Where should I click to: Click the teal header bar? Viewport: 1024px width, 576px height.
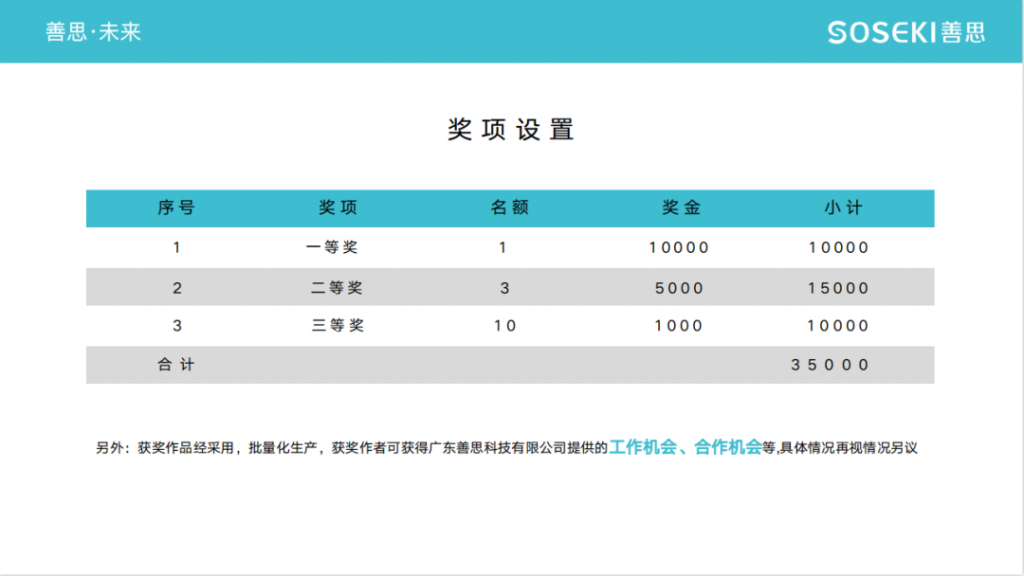click(x=512, y=31)
